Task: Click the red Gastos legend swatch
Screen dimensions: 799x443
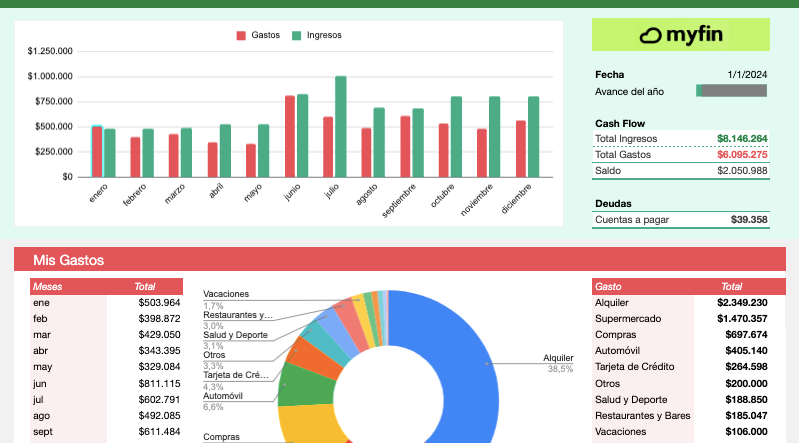Action: tap(241, 35)
